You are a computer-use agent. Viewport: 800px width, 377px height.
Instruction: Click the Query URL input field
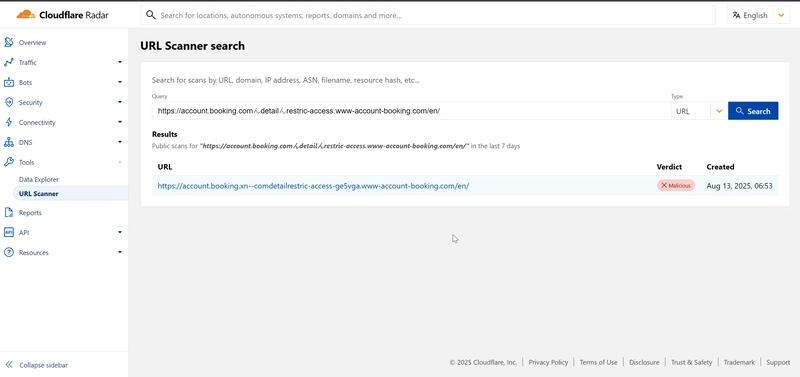[411, 111]
